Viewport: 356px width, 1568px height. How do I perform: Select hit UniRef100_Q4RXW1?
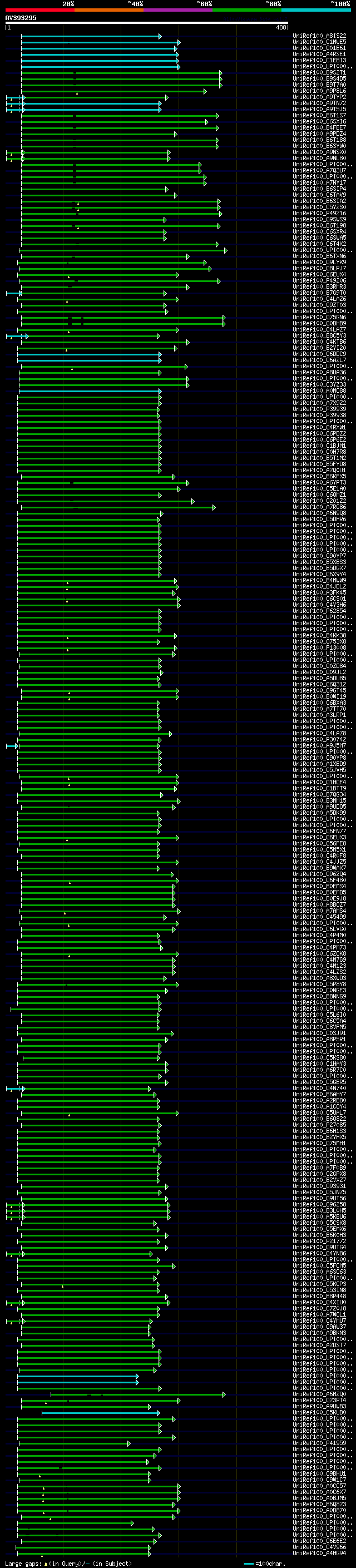pyautogui.click(x=319, y=427)
